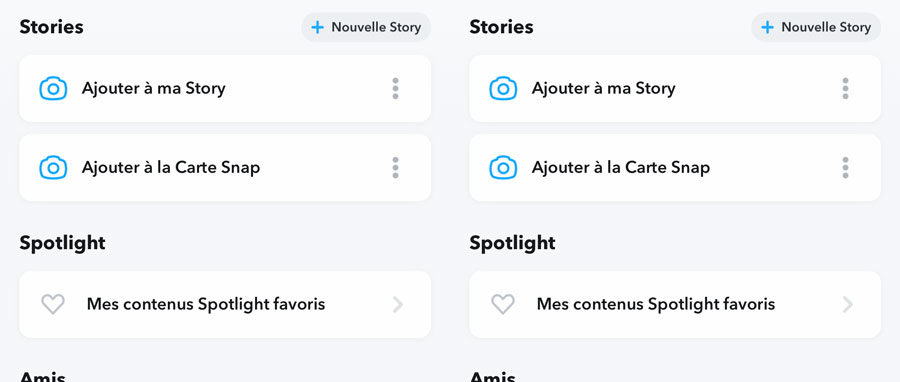This screenshot has height=382, width=900.
Task: Tap camera icon beside right Ajouter à la Carte Snap
Action: coord(503,167)
